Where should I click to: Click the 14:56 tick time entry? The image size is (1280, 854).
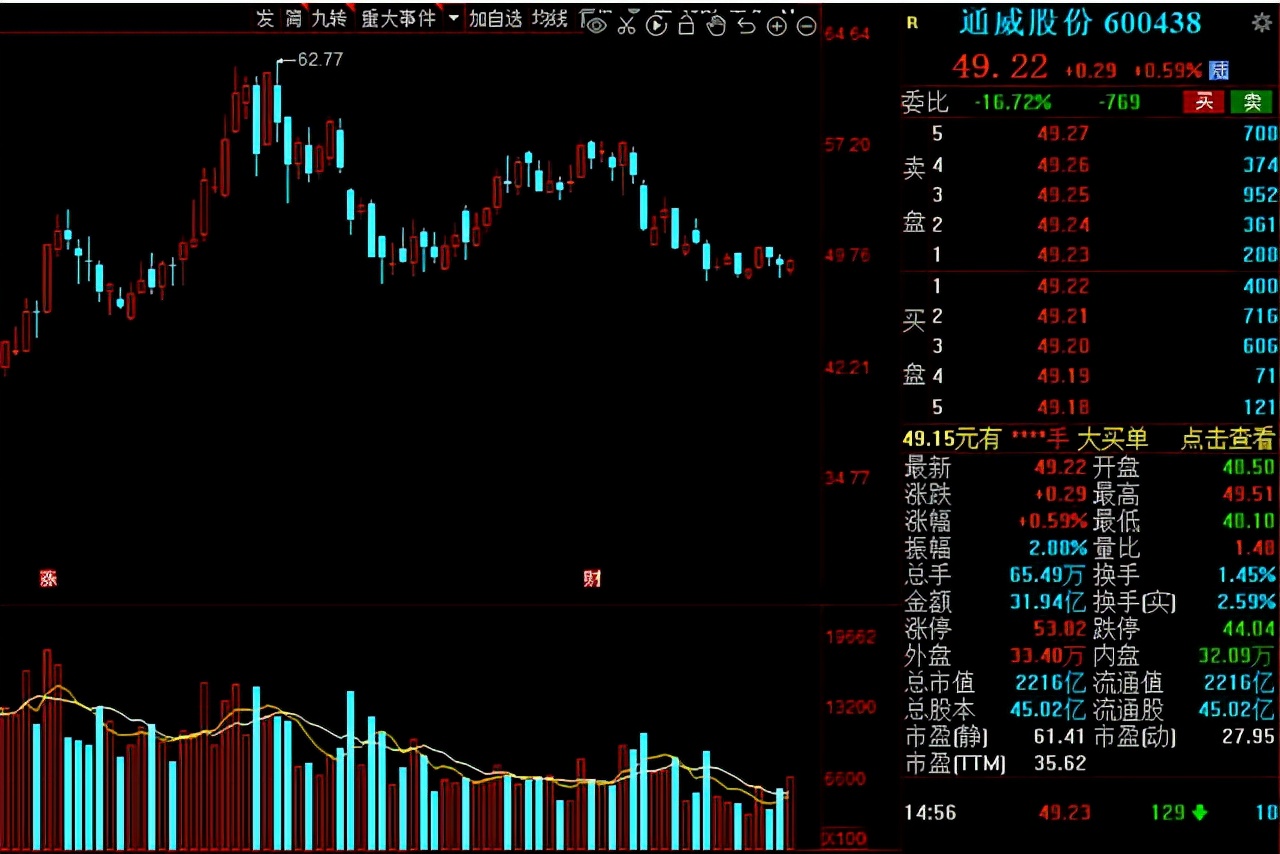(930, 813)
